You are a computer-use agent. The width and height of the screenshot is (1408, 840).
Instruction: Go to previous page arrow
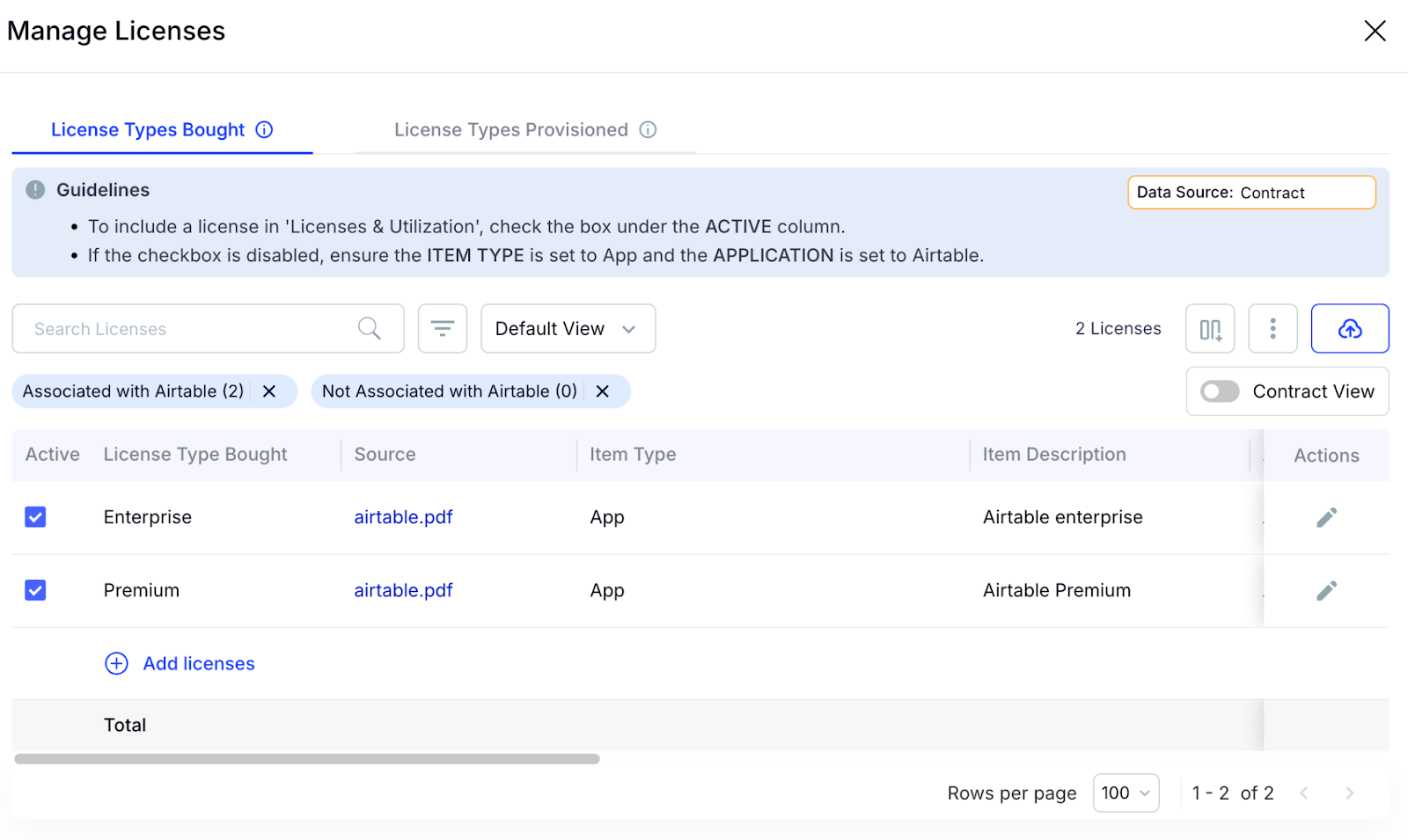(x=1304, y=793)
